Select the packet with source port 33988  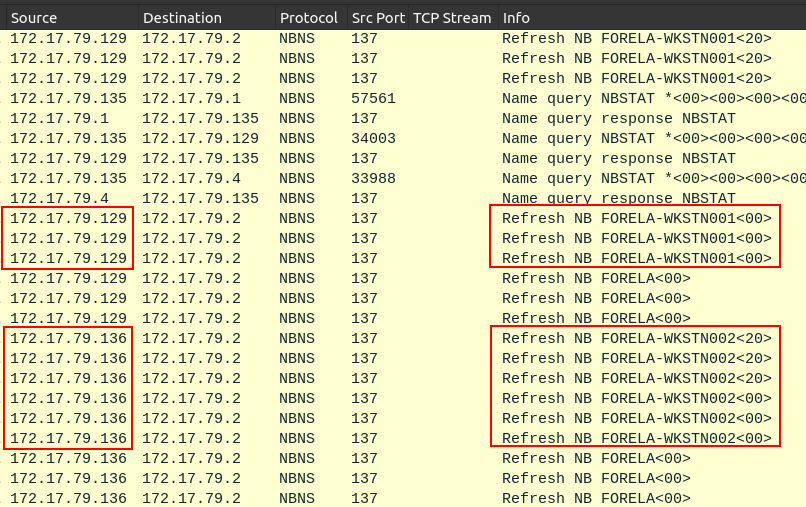[x=373, y=178]
